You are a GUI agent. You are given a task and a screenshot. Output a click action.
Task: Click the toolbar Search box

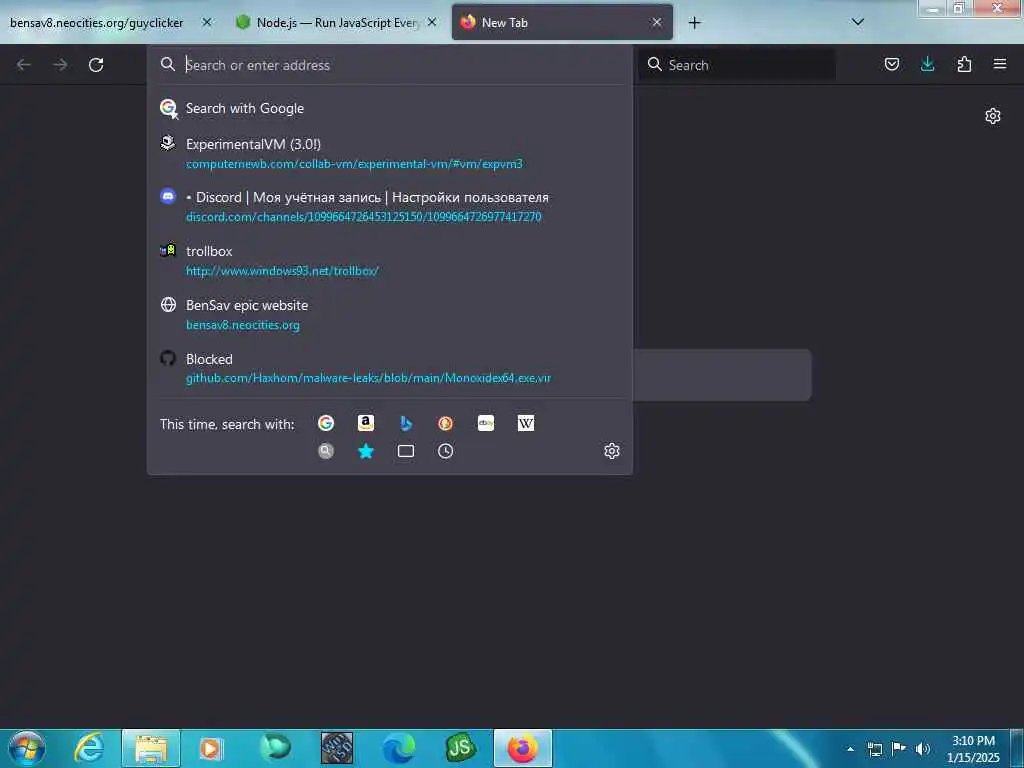[x=737, y=65]
